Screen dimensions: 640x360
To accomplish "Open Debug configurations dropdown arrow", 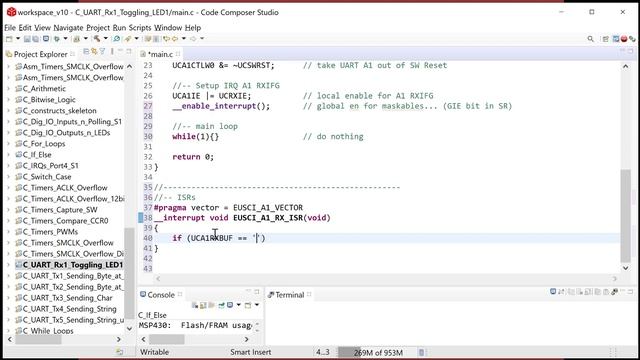I will point(65,39).
